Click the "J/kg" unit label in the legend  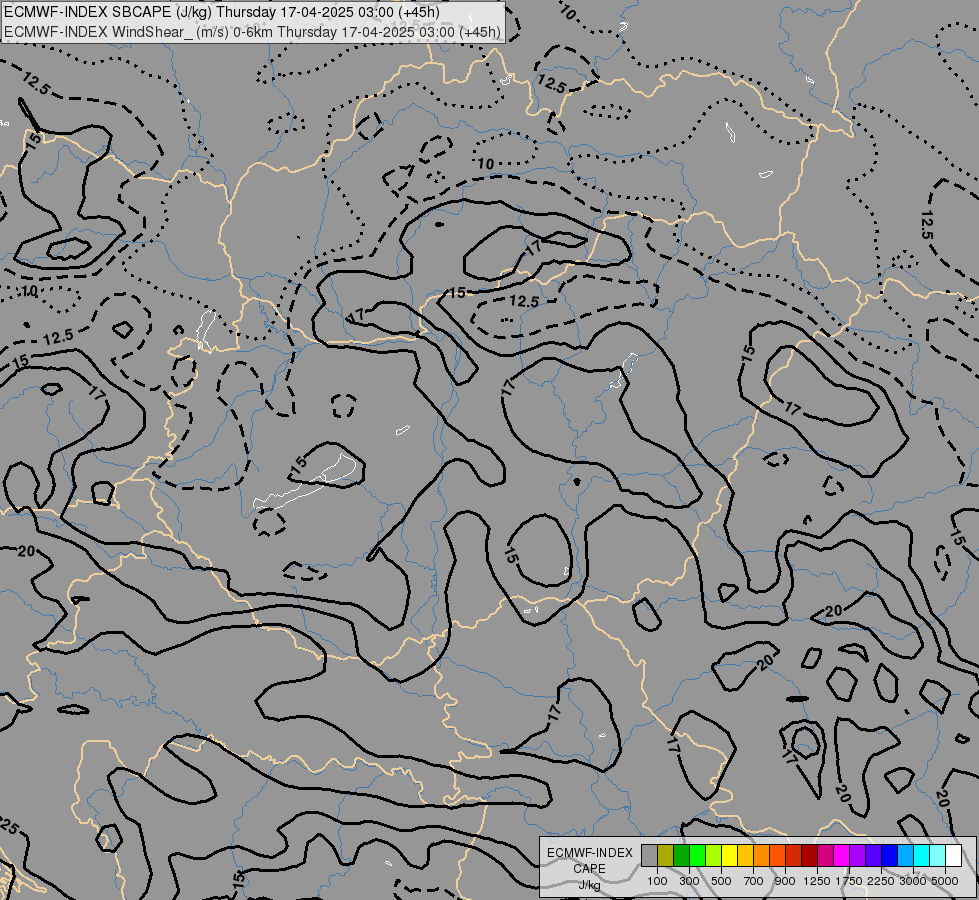[589, 886]
